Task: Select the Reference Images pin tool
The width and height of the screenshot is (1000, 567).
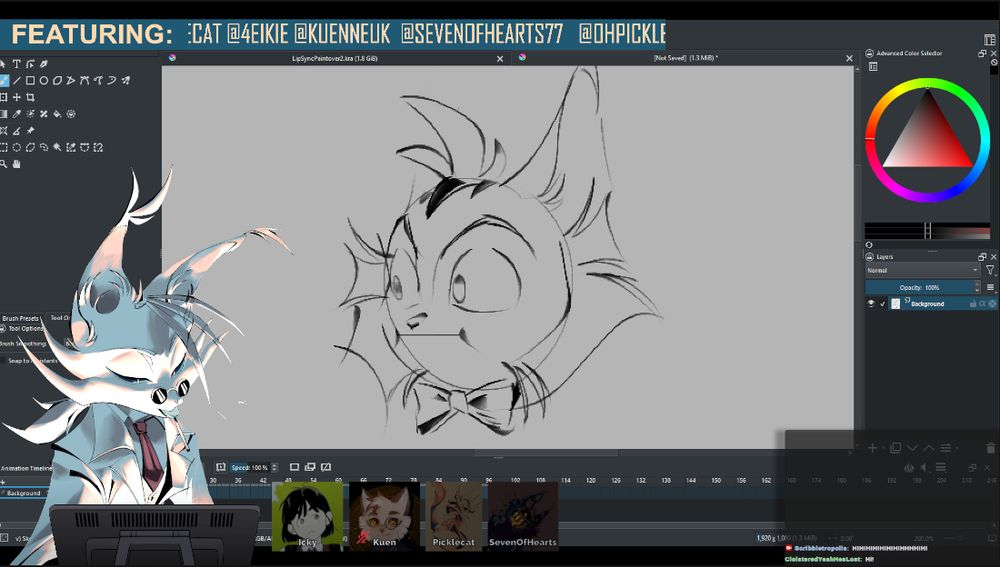Action: pyautogui.click(x=30, y=130)
